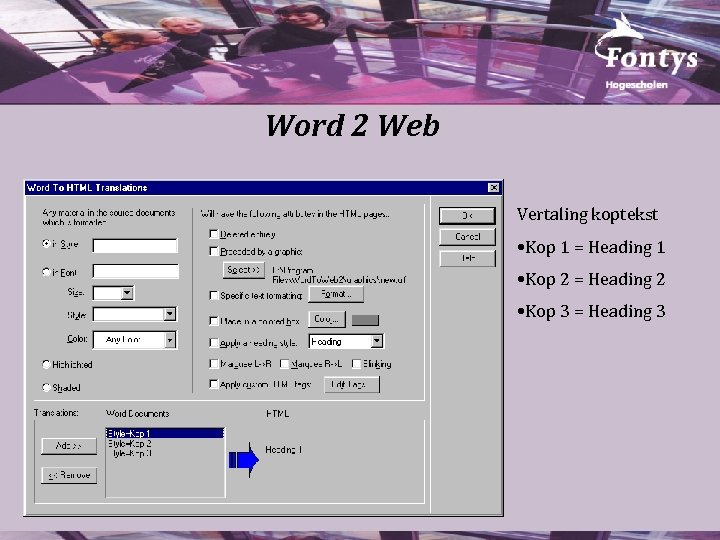Click the gray box color swatch
The height and width of the screenshot is (540, 720).
[365, 320]
